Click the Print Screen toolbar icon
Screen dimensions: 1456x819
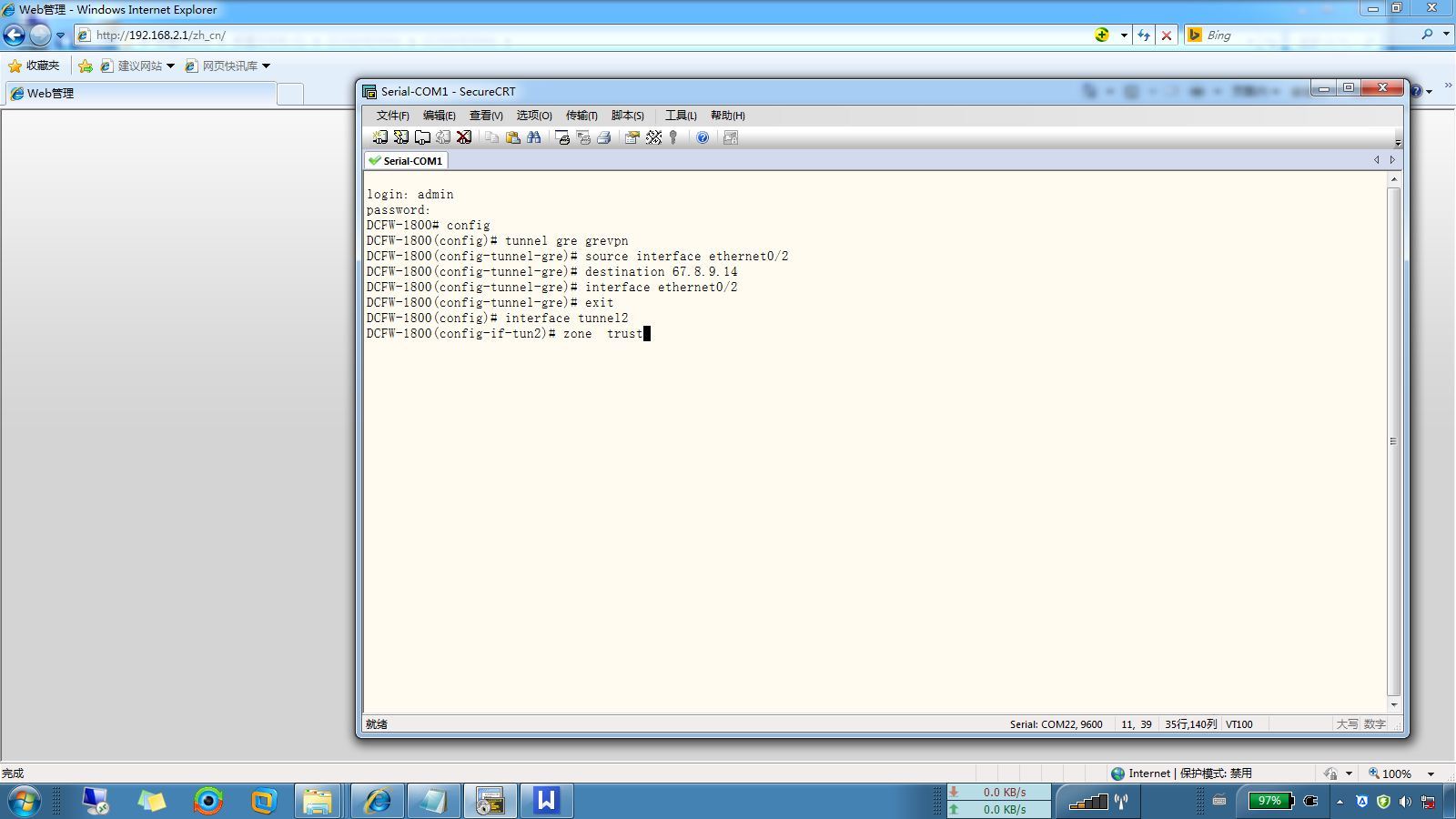click(x=561, y=137)
